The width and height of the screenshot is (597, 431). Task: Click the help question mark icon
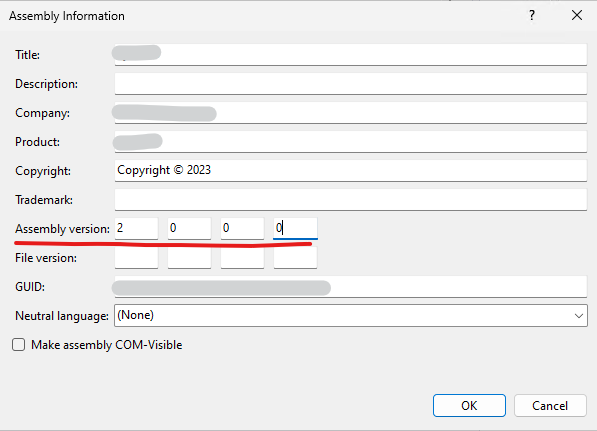point(532,16)
